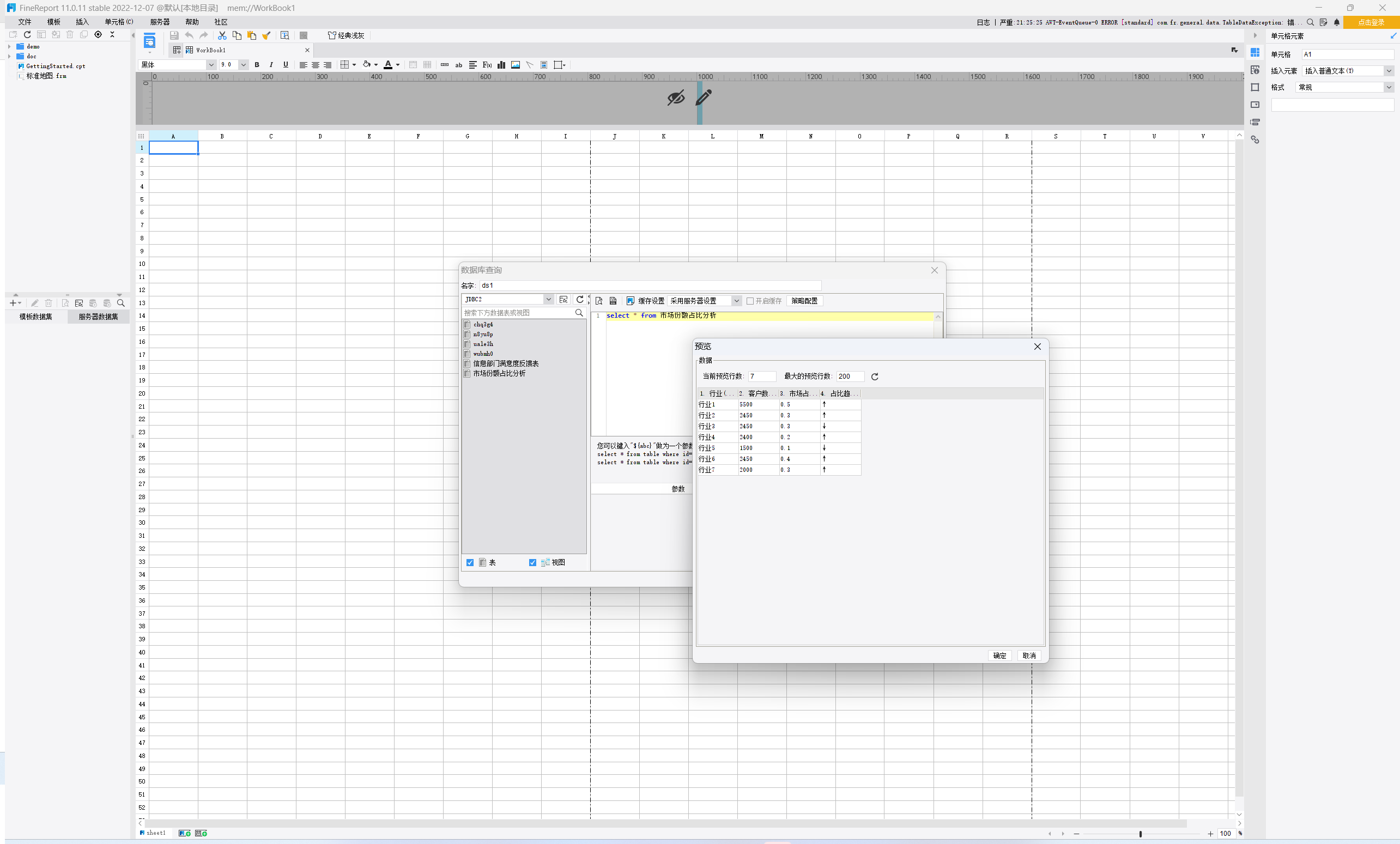The image size is (1400, 844).
Task: Click the 策略配置 button
Action: [804, 301]
